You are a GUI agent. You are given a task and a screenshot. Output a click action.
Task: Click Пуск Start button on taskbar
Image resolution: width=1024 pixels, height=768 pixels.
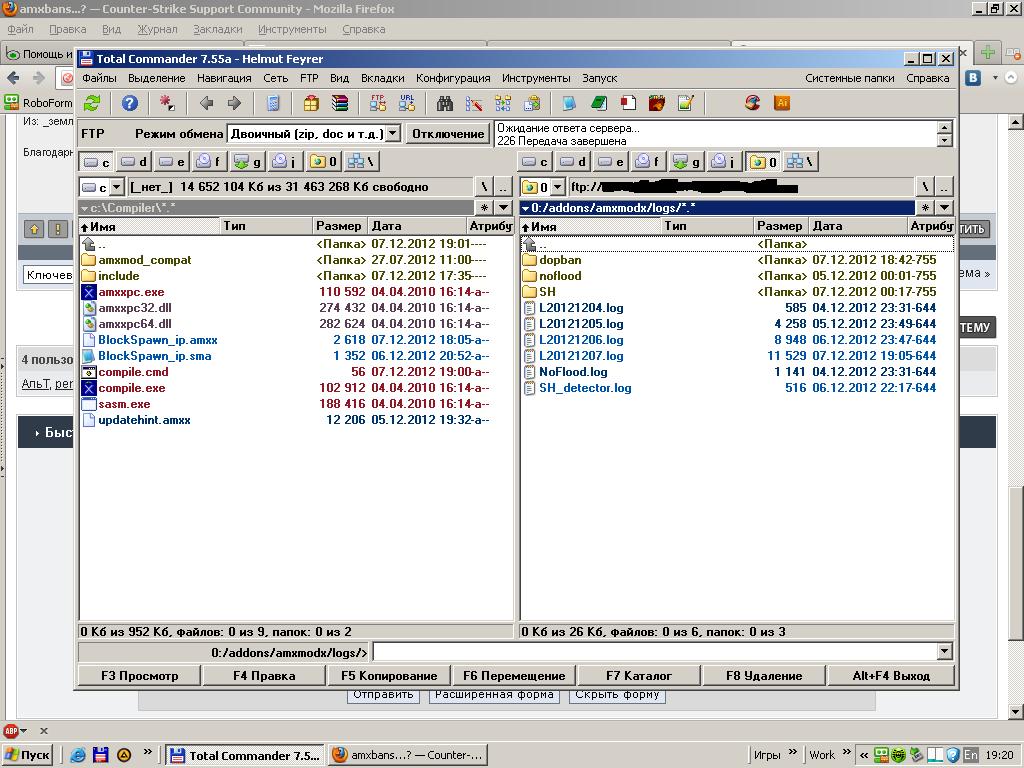tap(27, 755)
